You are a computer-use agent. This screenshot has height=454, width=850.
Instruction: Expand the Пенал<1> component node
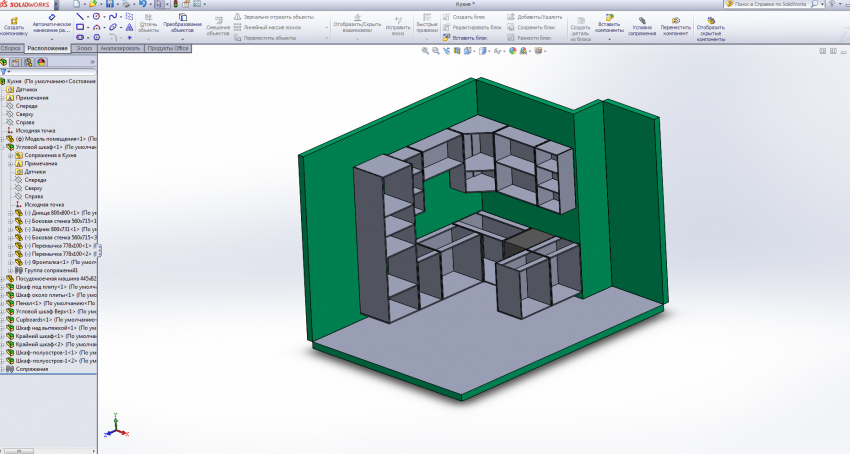(x=2, y=303)
